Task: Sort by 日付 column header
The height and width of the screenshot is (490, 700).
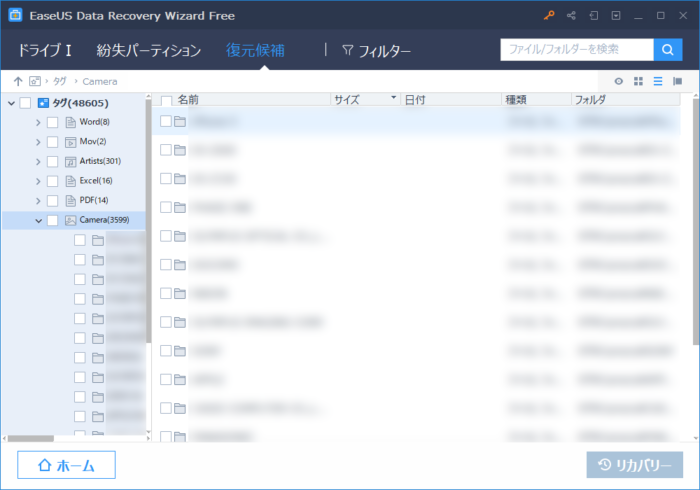Action: (415, 100)
